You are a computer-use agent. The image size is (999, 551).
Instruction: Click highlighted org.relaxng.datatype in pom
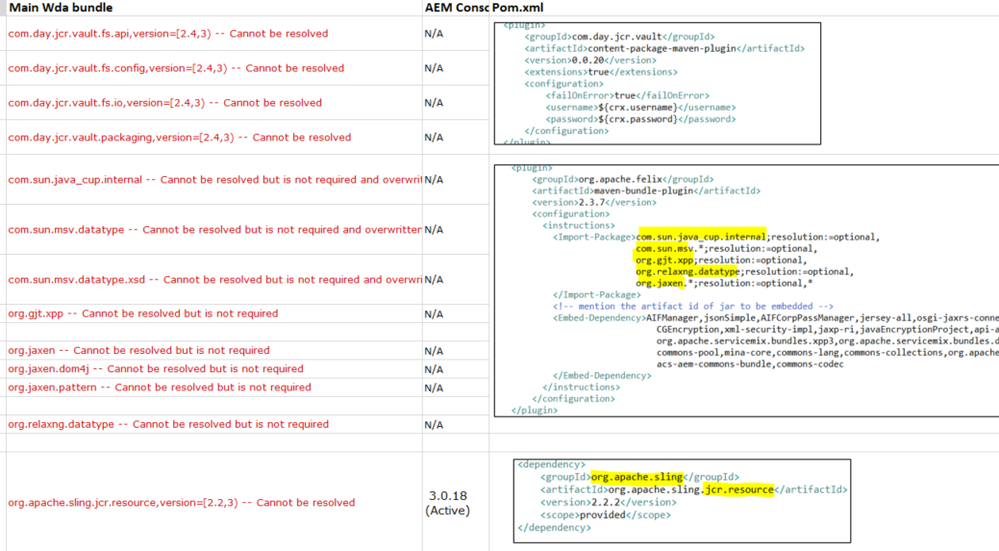pos(687,271)
